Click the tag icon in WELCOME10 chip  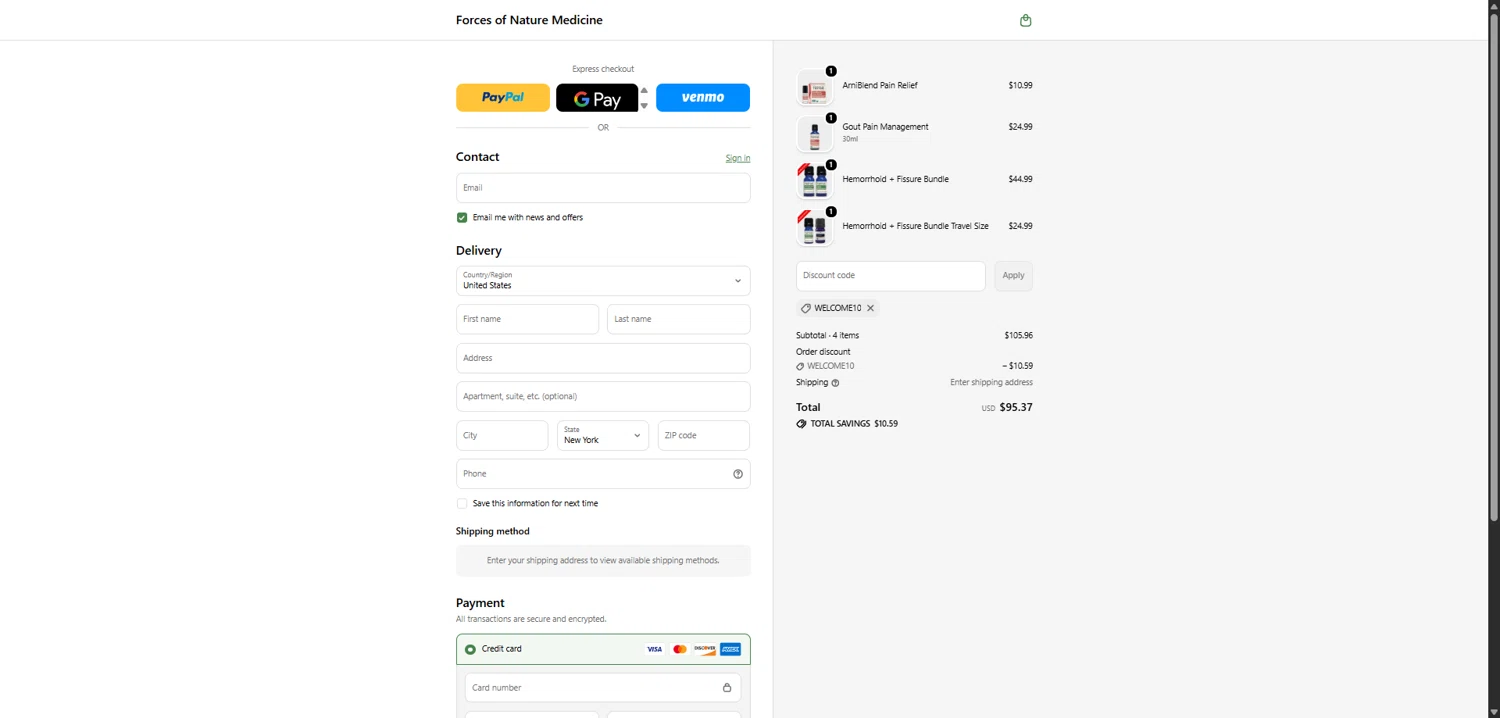click(x=806, y=308)
